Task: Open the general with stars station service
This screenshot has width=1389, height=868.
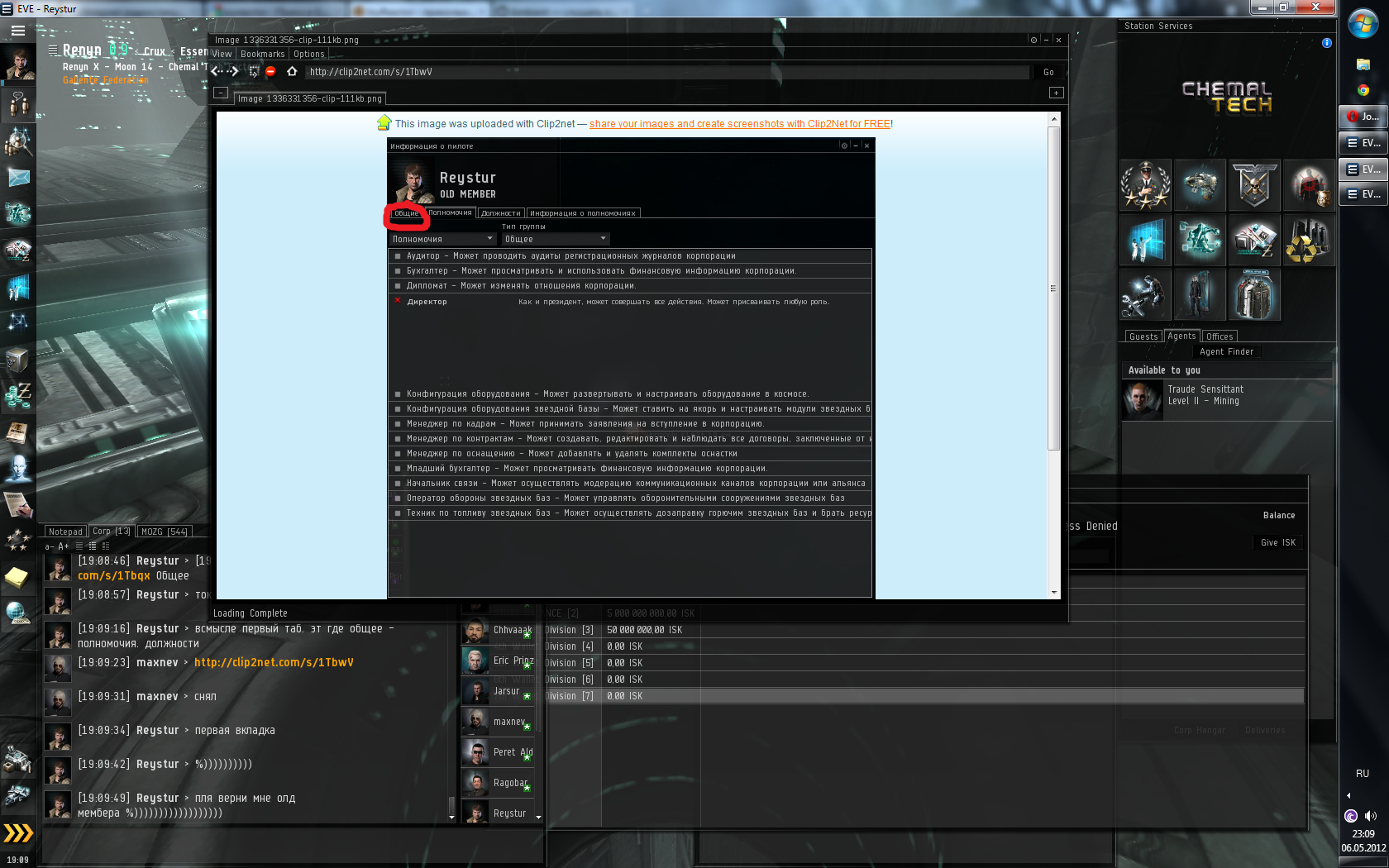Action: [x=1145, y=185]
